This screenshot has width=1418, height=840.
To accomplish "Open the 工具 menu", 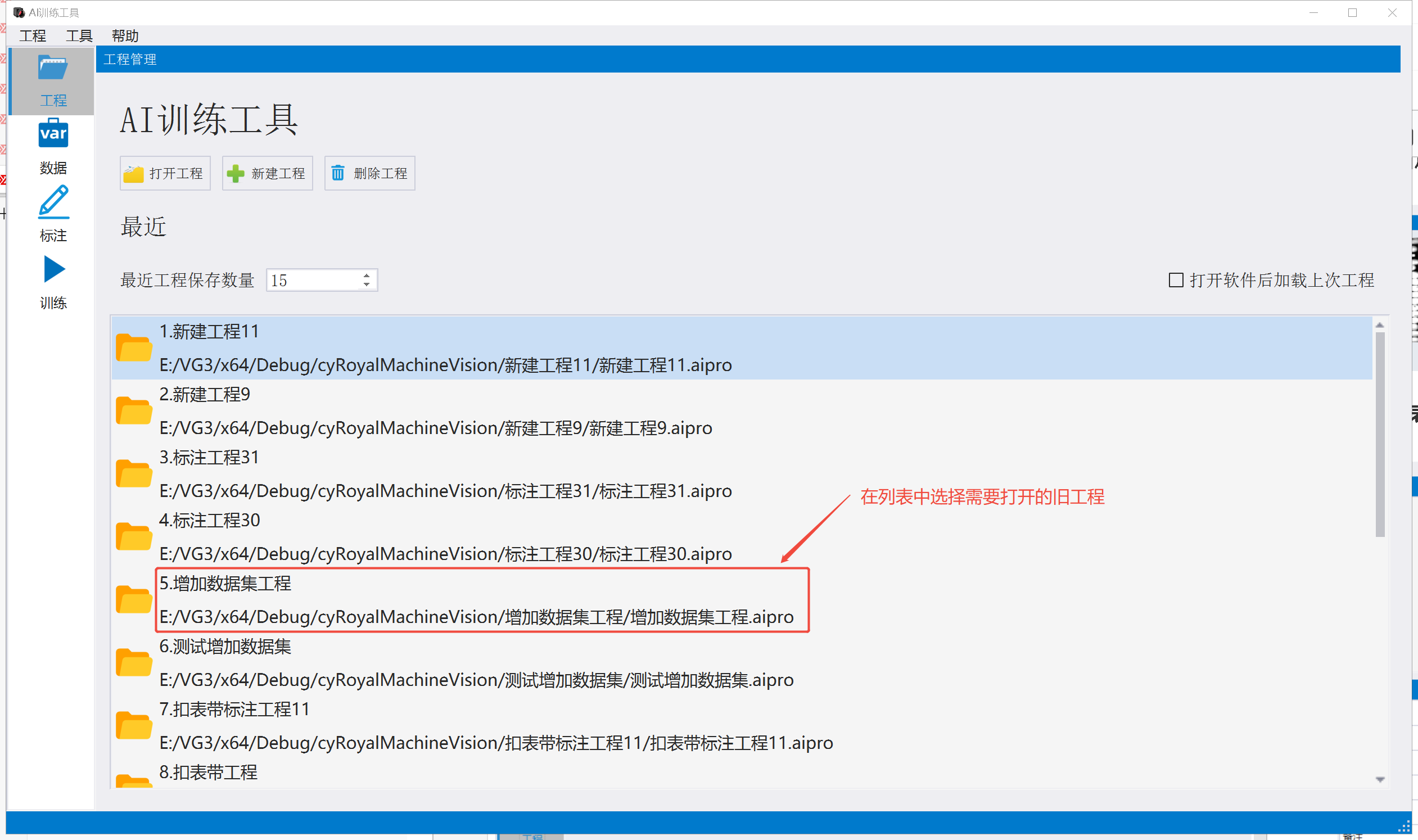I will 79,35.
